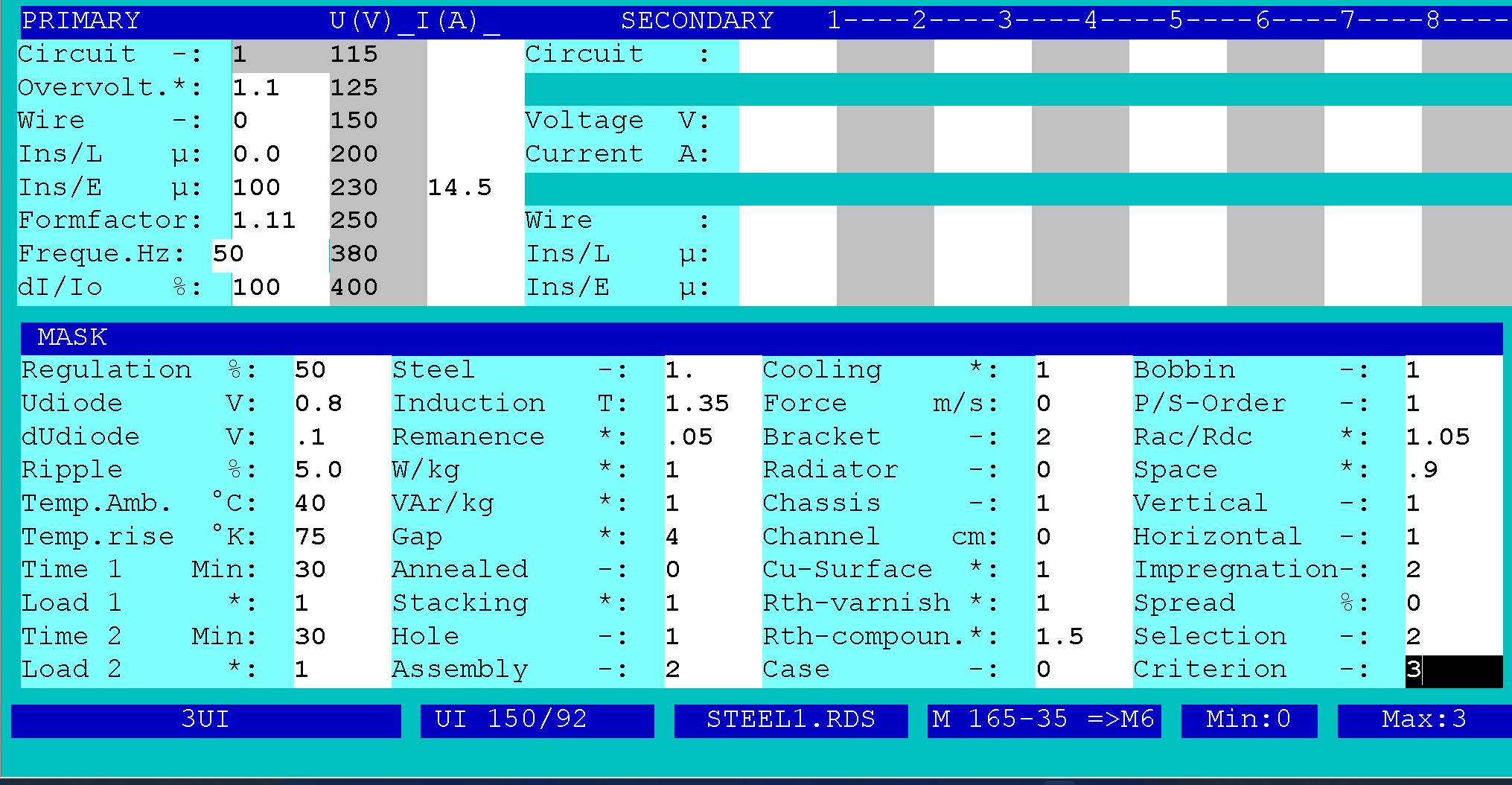Select the U(V) entry 200
The height and width of the screenshot is (785, 1512).
378,155
